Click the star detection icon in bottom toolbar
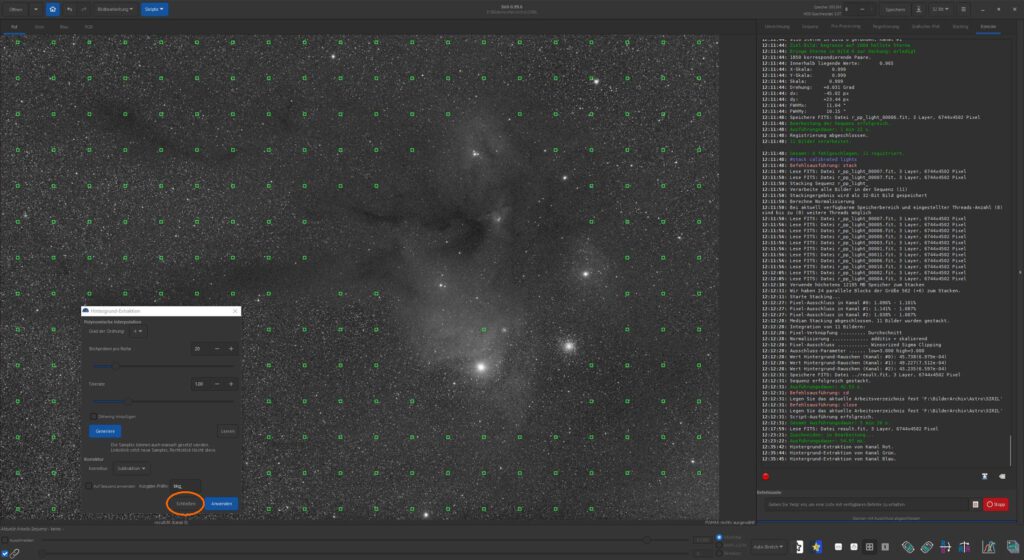The height and width of the screenshot is (560, 1024). click(817, 547)
